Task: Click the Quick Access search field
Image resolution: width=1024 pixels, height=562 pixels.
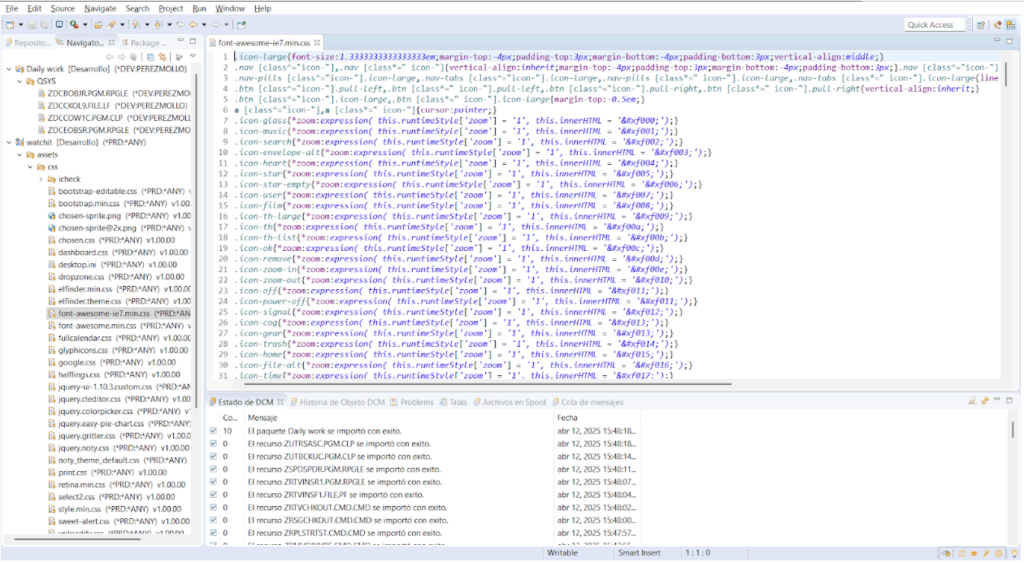Action: point(934,24)
